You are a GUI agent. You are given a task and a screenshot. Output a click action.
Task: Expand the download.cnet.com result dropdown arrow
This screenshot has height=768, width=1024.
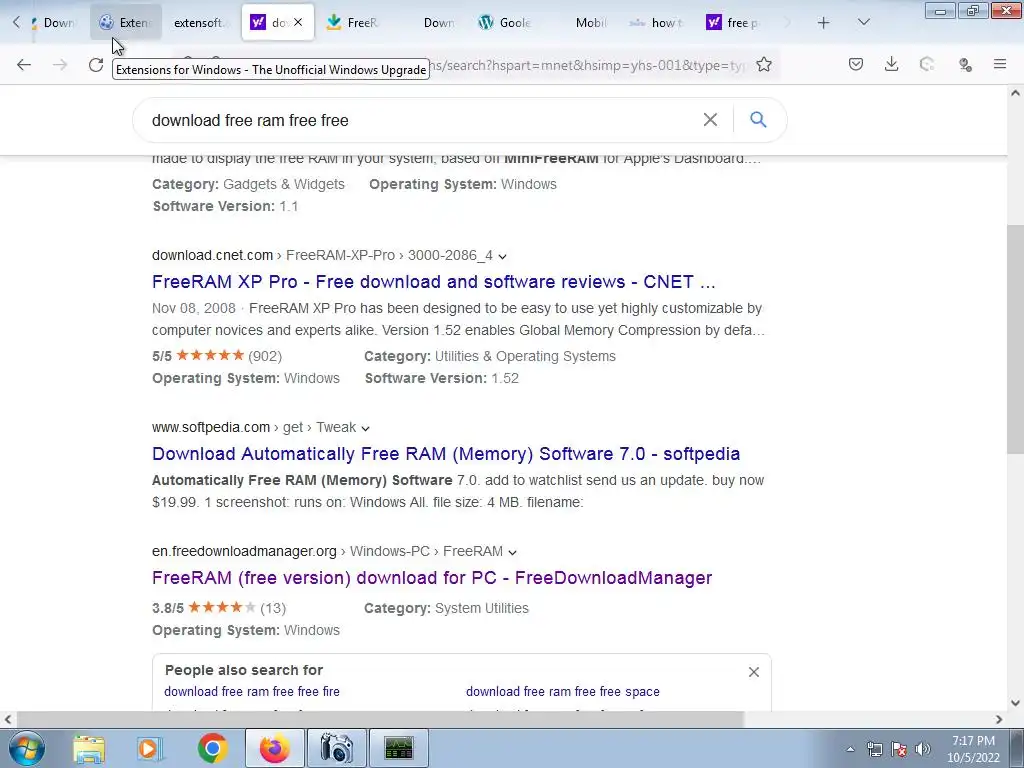[x=502, y=256]
